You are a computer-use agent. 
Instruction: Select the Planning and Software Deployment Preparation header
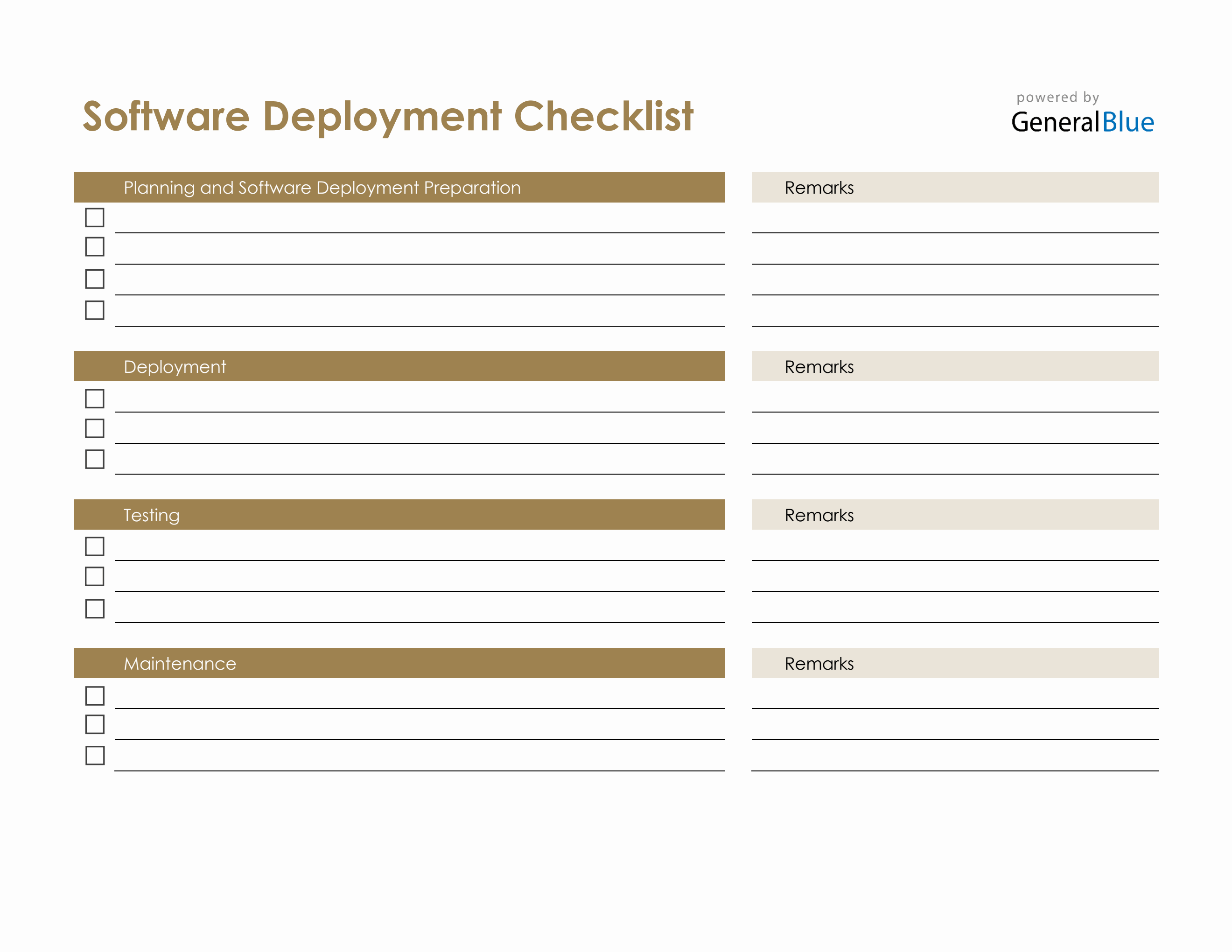(322, 187)
